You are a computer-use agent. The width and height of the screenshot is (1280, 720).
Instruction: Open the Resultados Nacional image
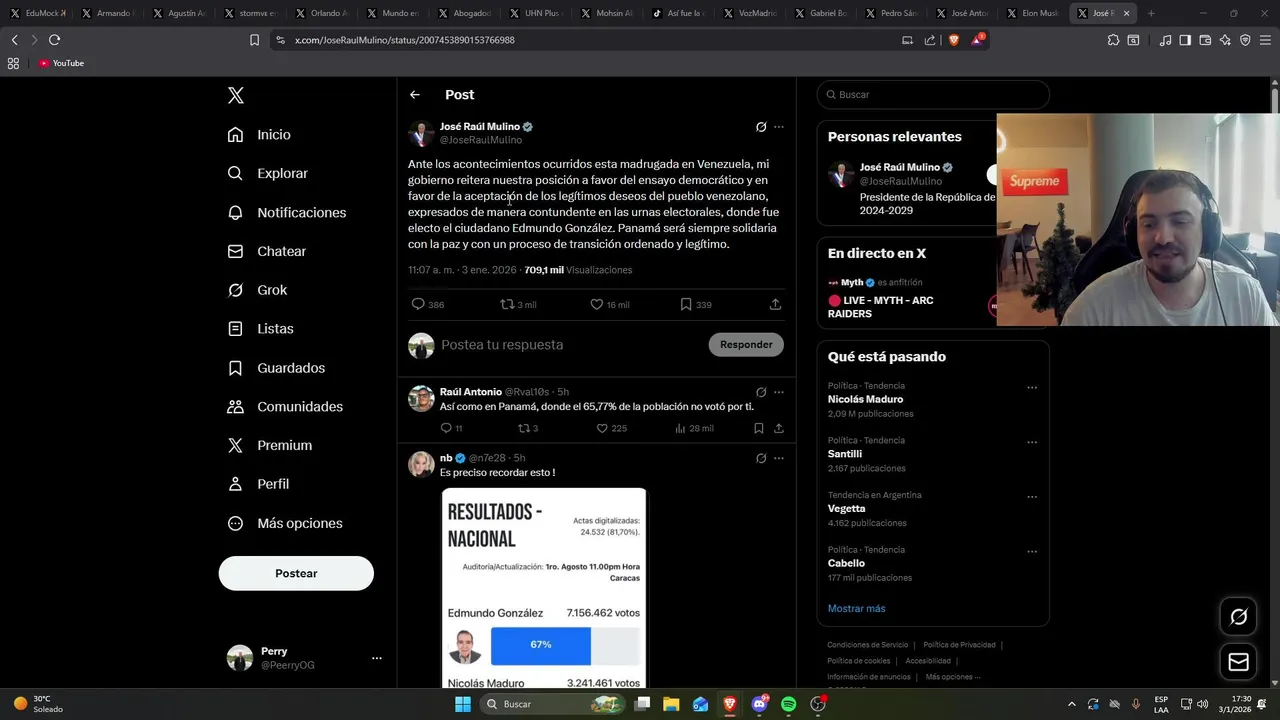[x=544, y=588]
